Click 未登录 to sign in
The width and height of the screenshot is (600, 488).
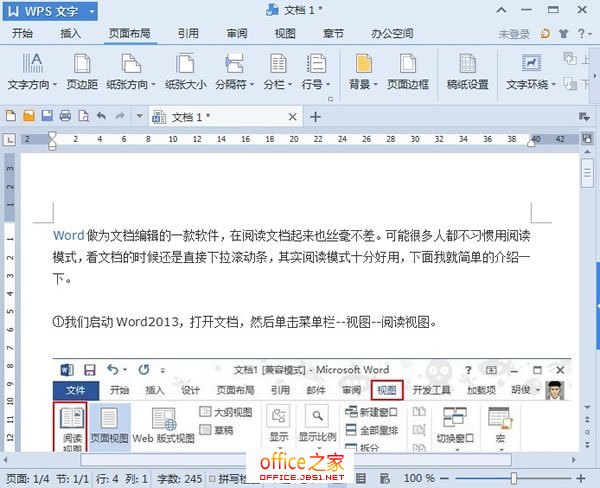[514, 34]
